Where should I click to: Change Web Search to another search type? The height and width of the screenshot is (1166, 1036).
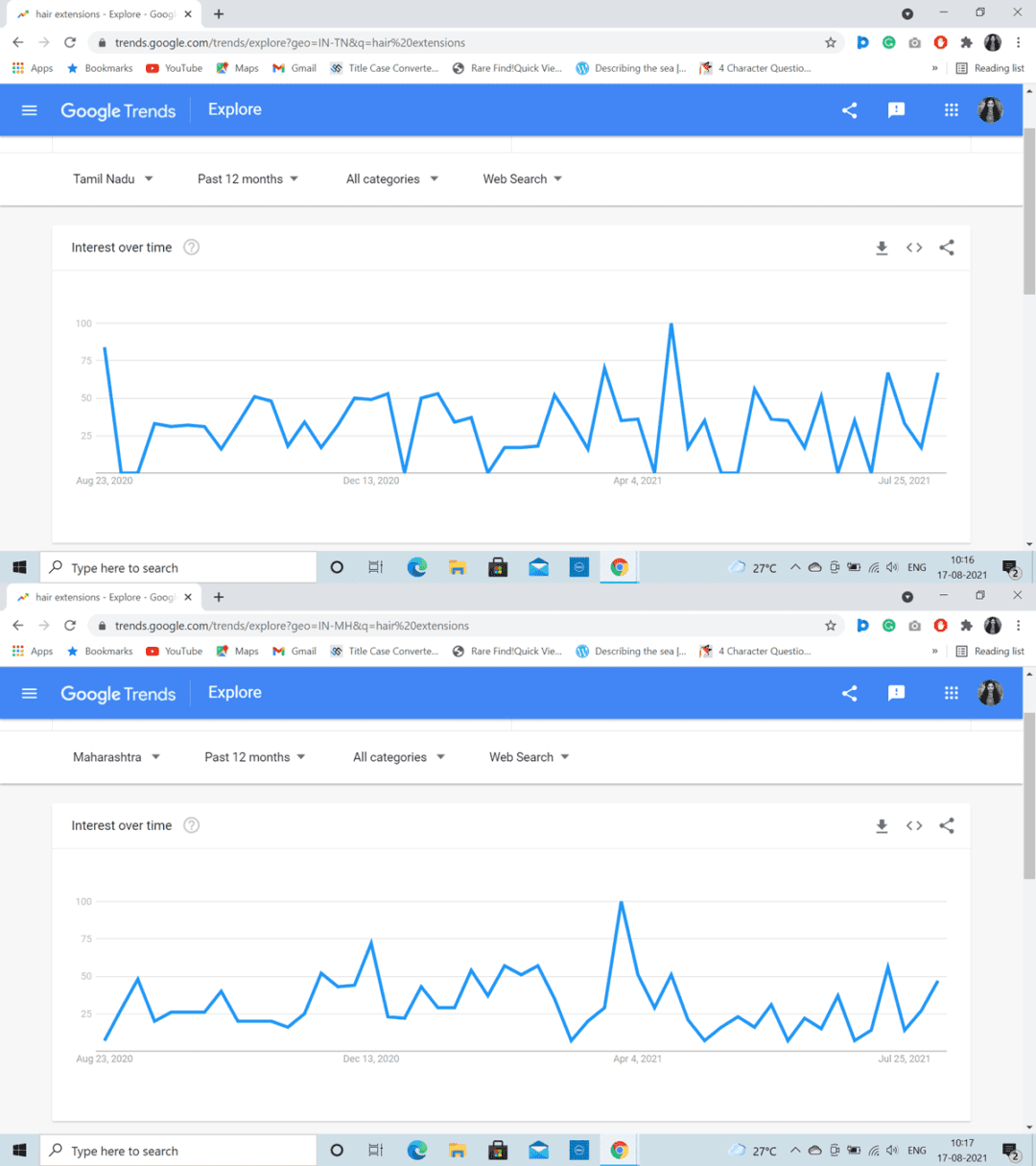click(x=521, y=178)
